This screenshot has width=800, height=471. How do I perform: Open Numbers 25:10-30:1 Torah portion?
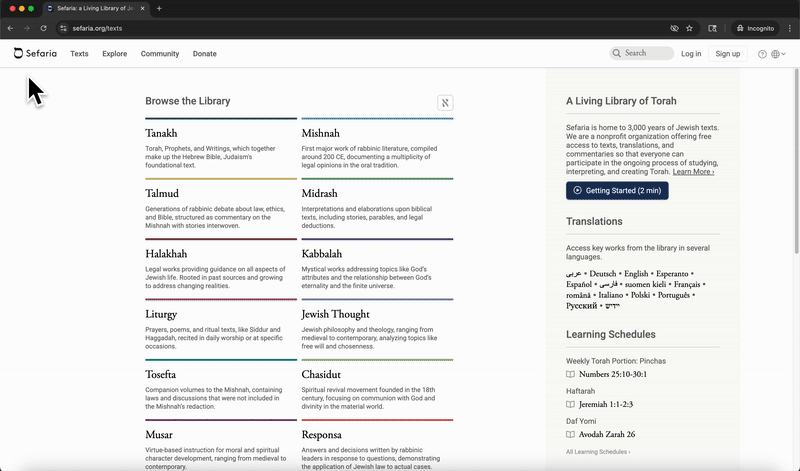pyautogui.click(x=613, y=374)
